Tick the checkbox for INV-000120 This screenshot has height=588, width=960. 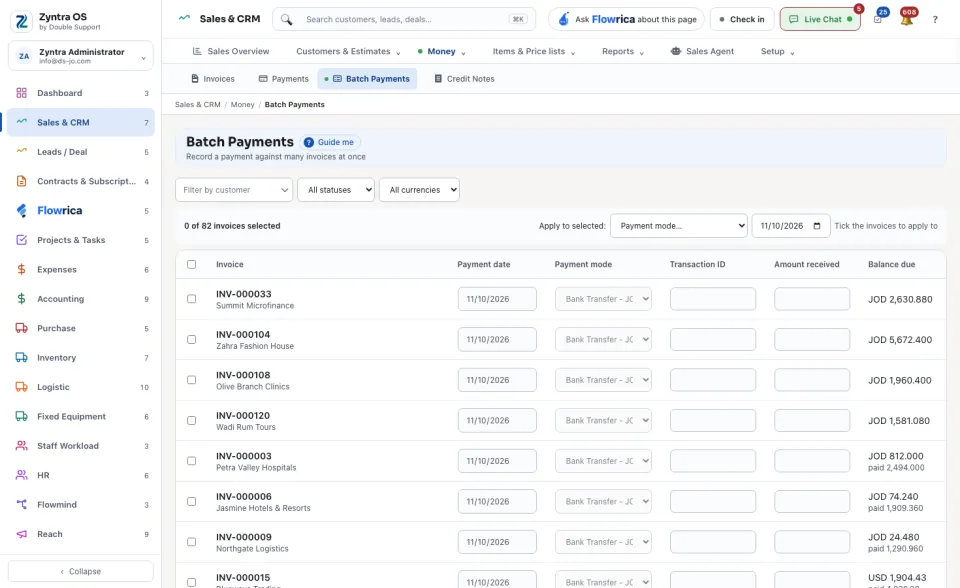pyautogui.click(x=192, y=420)
